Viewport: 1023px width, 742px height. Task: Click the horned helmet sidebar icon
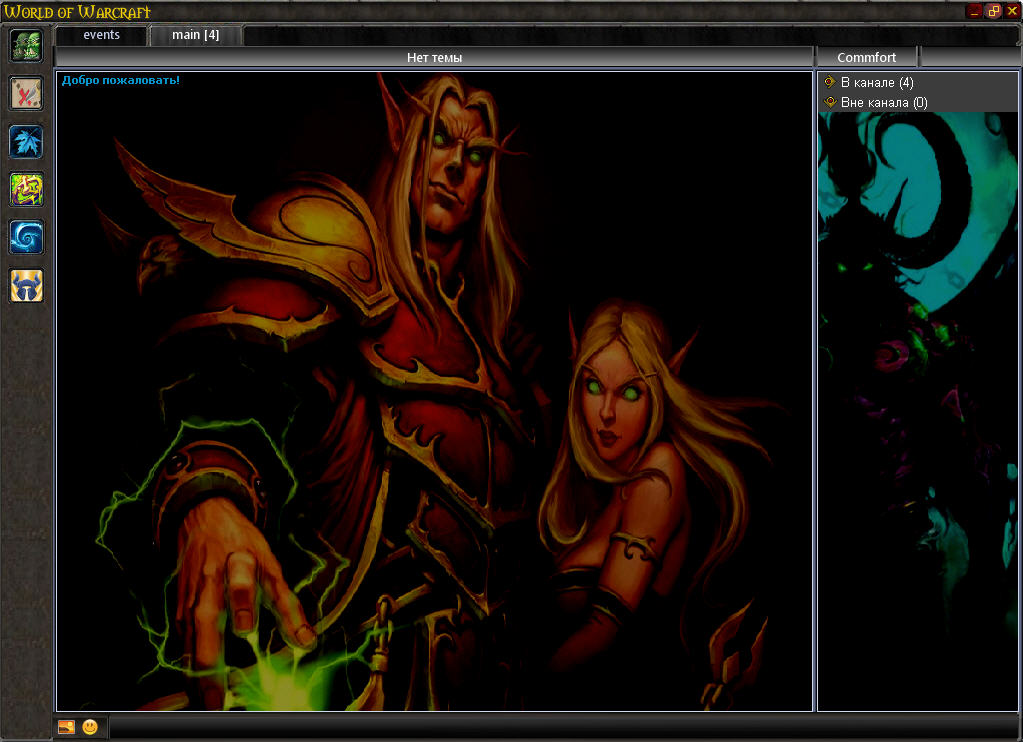tap(26, 285)
